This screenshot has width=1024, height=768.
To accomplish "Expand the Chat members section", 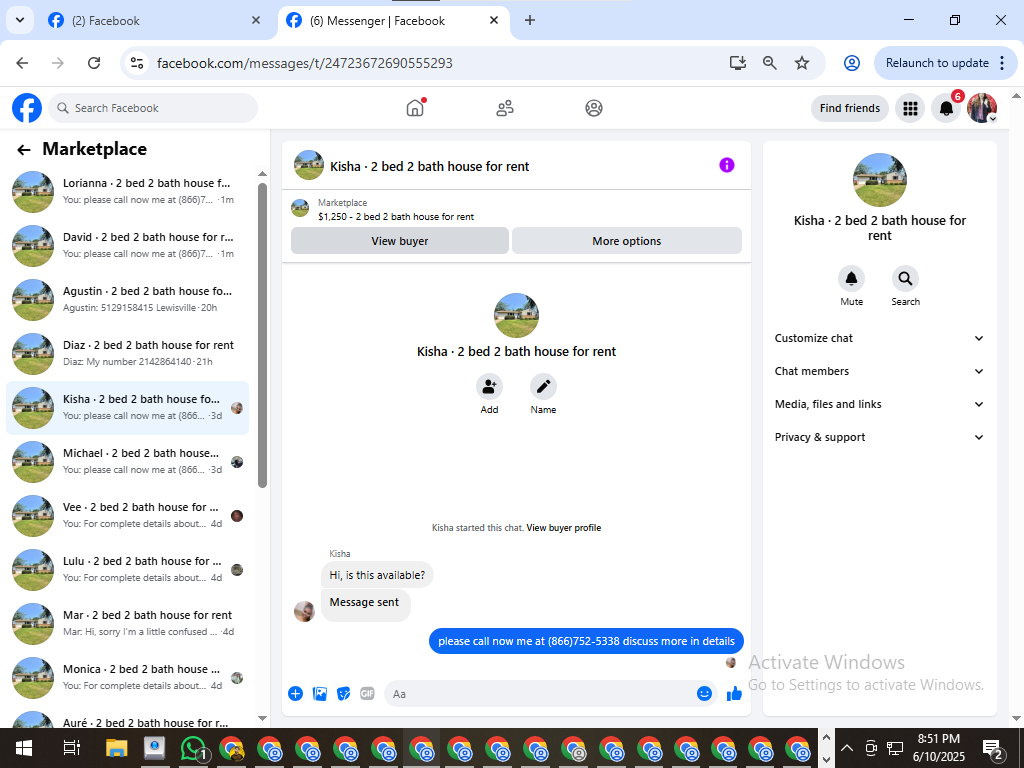I will [879, 371].
